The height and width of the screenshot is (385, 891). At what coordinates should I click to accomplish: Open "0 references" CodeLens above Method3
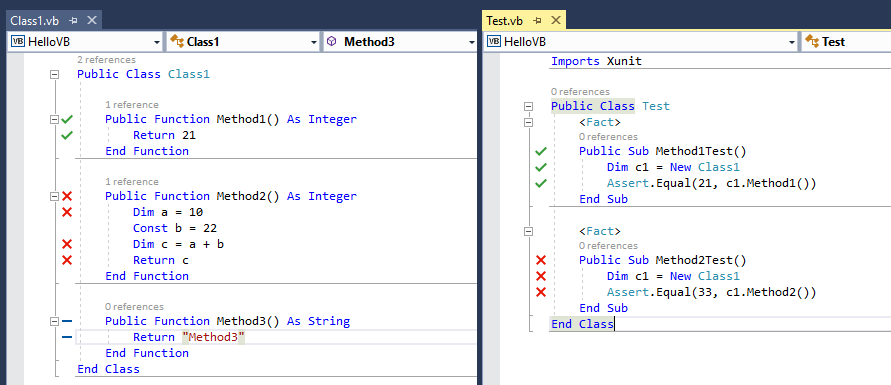click(134, 307)
